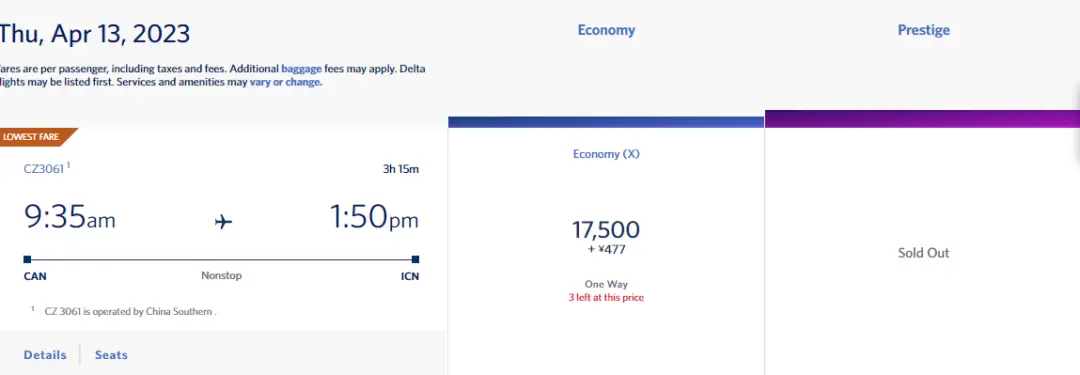The height and width of the screenshot is (375, 1080).
Task: Click the Nonstop label on route line
Action: tap(221, 276)
